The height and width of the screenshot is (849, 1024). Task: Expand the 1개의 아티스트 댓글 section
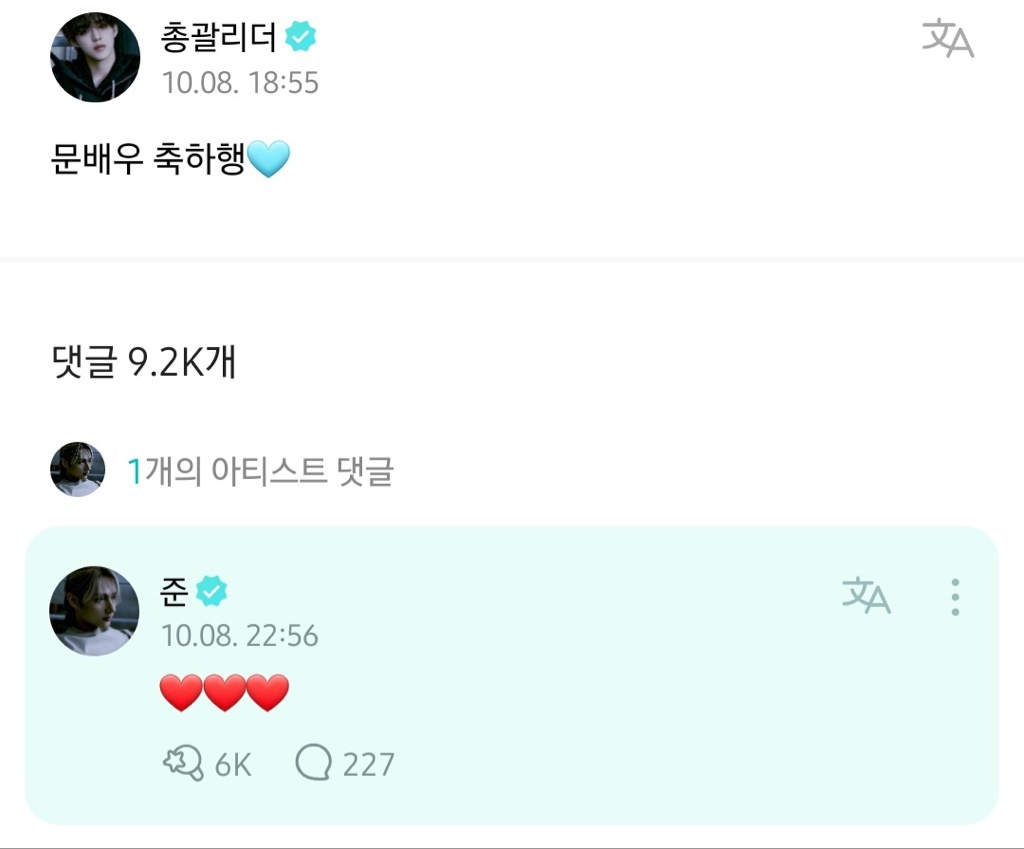[x=261, y=471]
